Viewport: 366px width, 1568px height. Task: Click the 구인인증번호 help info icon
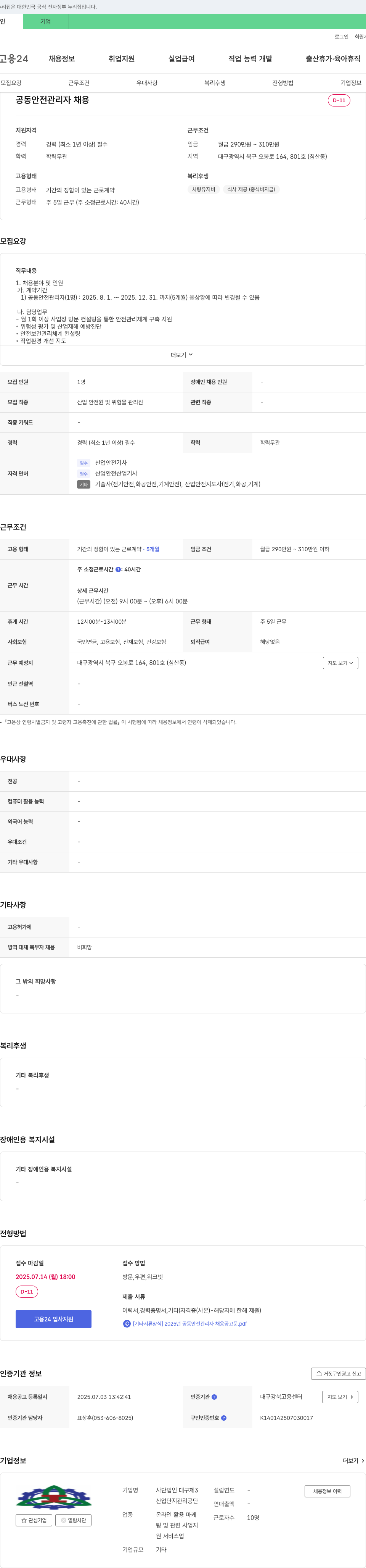(x=224, y=1418)
